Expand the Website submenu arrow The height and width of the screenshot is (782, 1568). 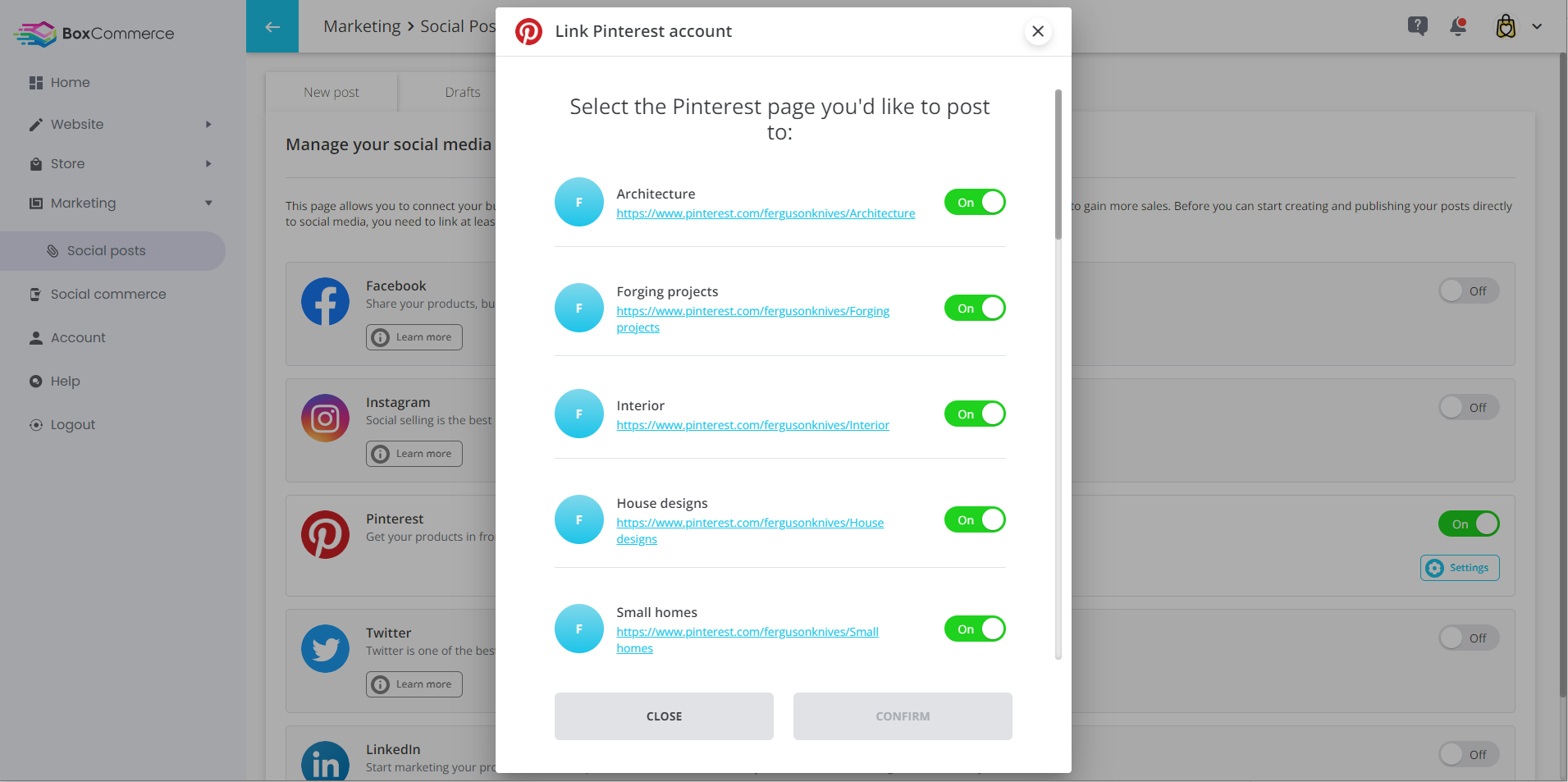(x=208, y=125)
